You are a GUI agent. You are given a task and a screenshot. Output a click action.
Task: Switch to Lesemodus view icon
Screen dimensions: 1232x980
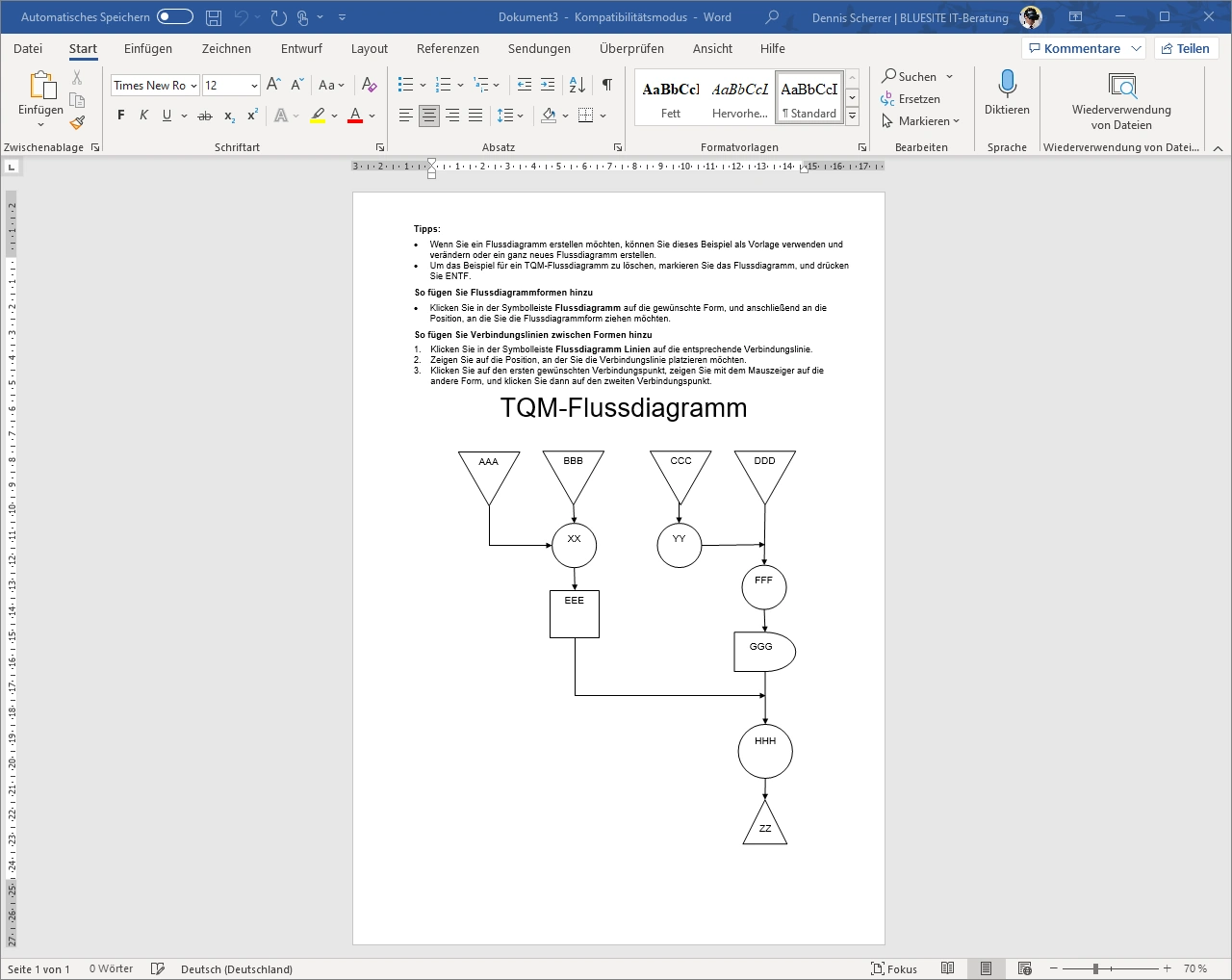(947, 968)
